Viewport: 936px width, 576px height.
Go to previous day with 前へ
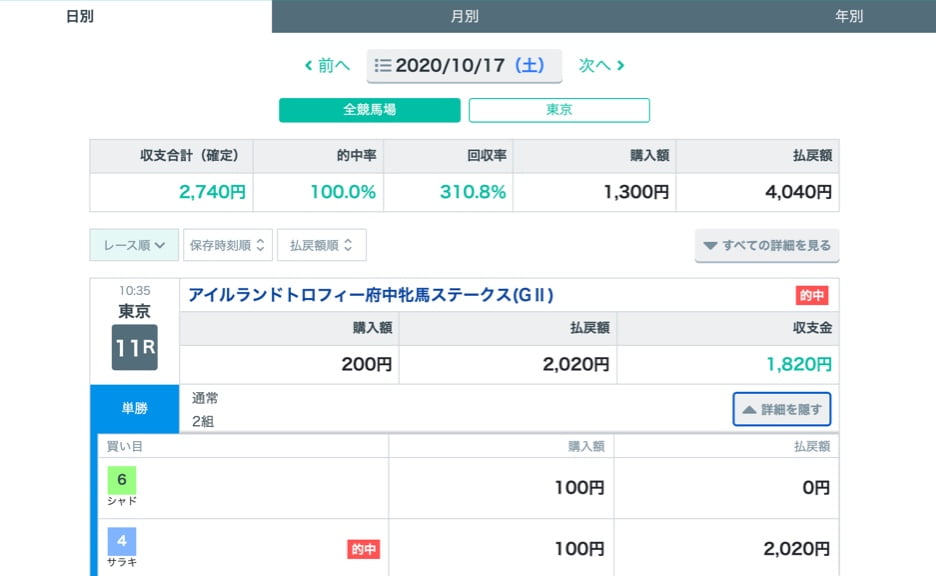click(328, 65)
